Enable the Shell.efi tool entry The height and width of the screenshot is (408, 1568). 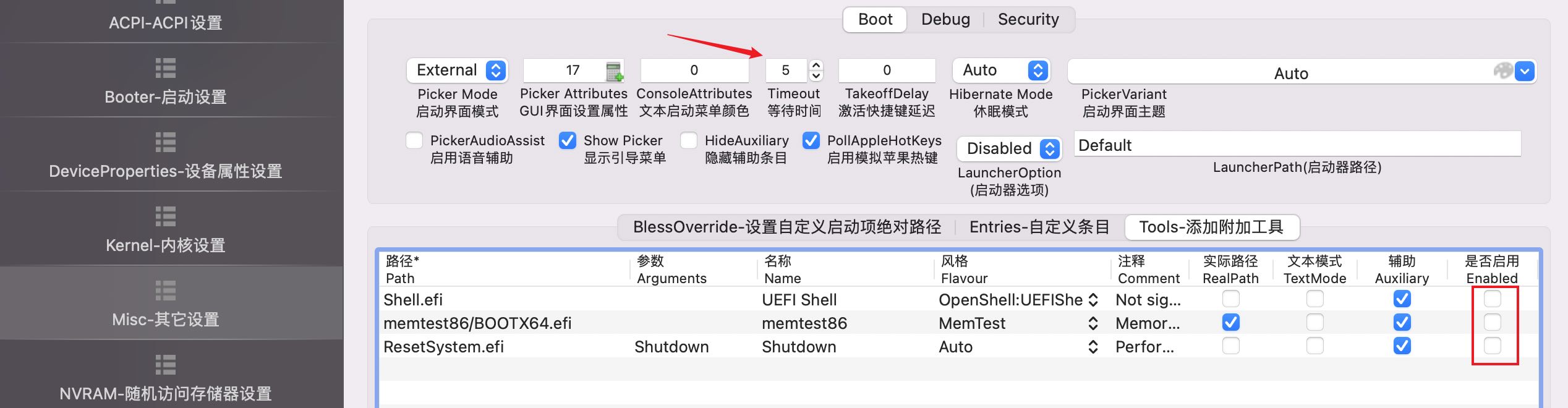[x=1492, y=299]
